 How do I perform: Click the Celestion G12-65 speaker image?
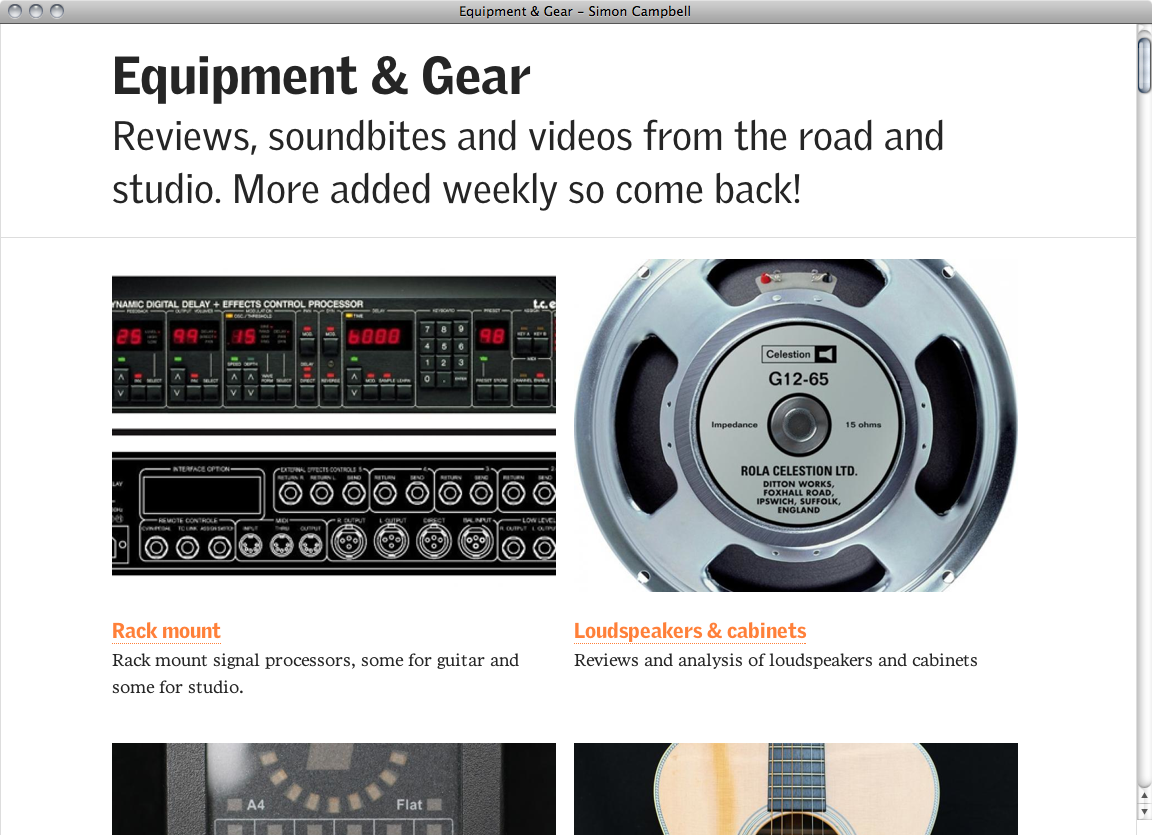(796, 425)
